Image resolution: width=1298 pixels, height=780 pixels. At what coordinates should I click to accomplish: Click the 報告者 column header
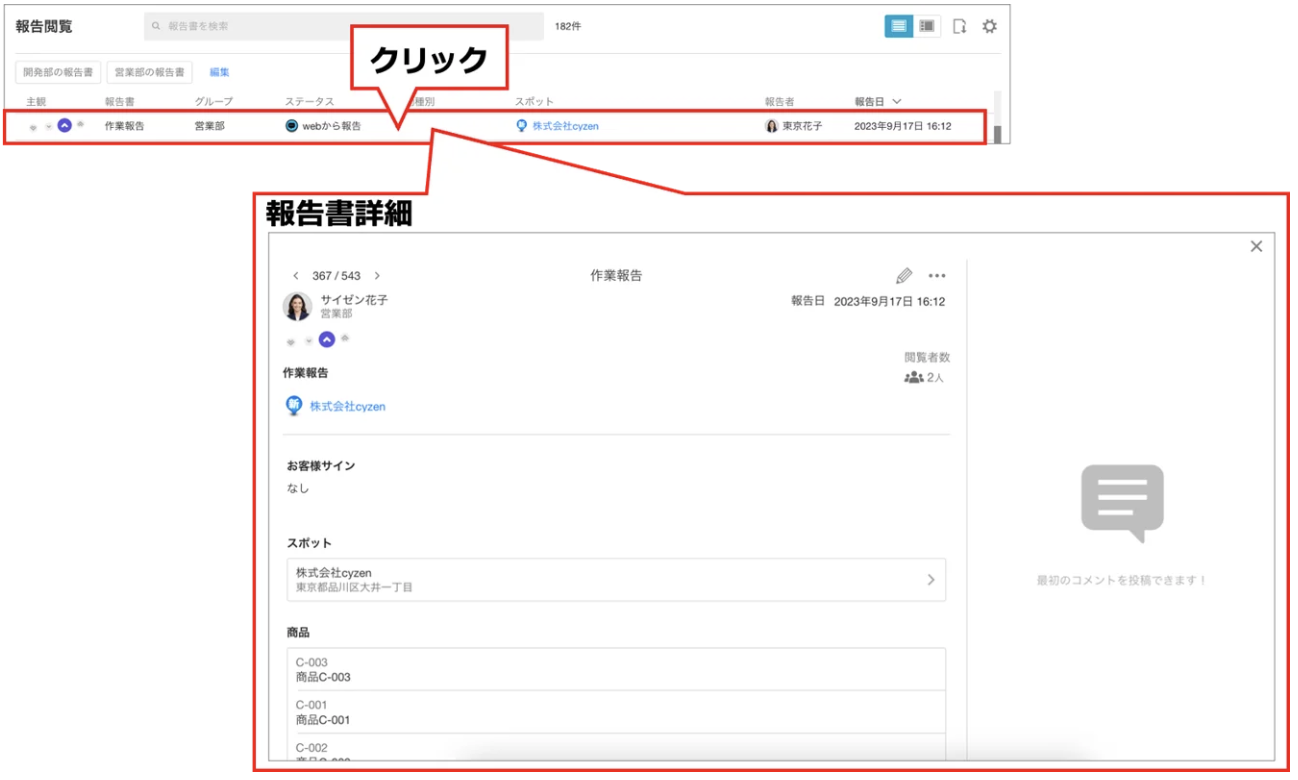point(779,102)
